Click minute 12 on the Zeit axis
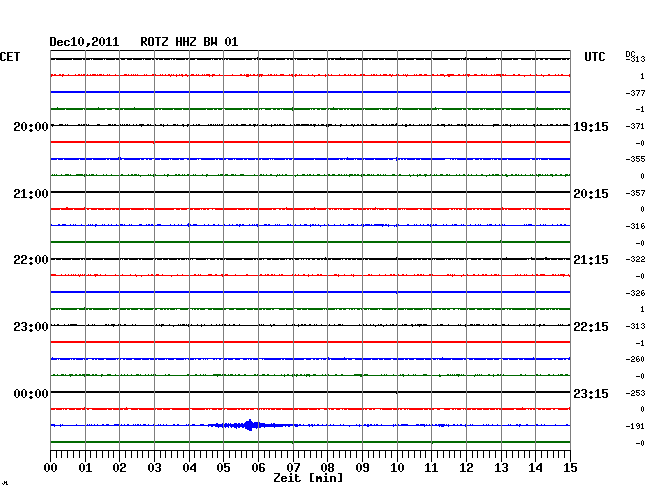 pos(466,468)
